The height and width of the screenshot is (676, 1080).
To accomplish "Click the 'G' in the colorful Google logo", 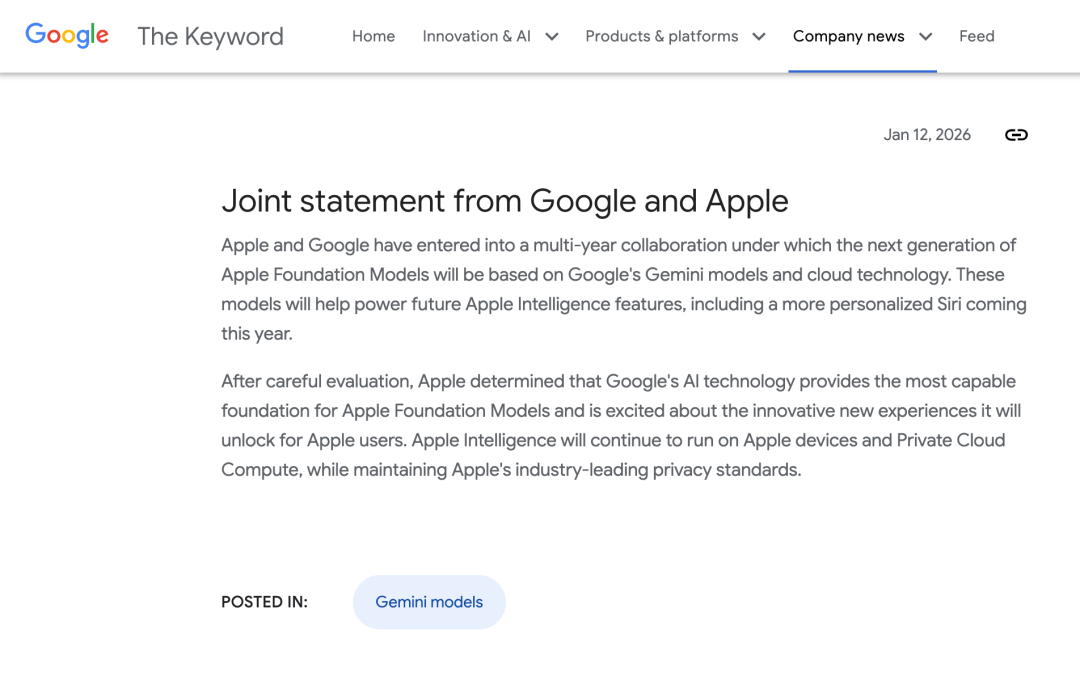I will (x=33, y=35).
